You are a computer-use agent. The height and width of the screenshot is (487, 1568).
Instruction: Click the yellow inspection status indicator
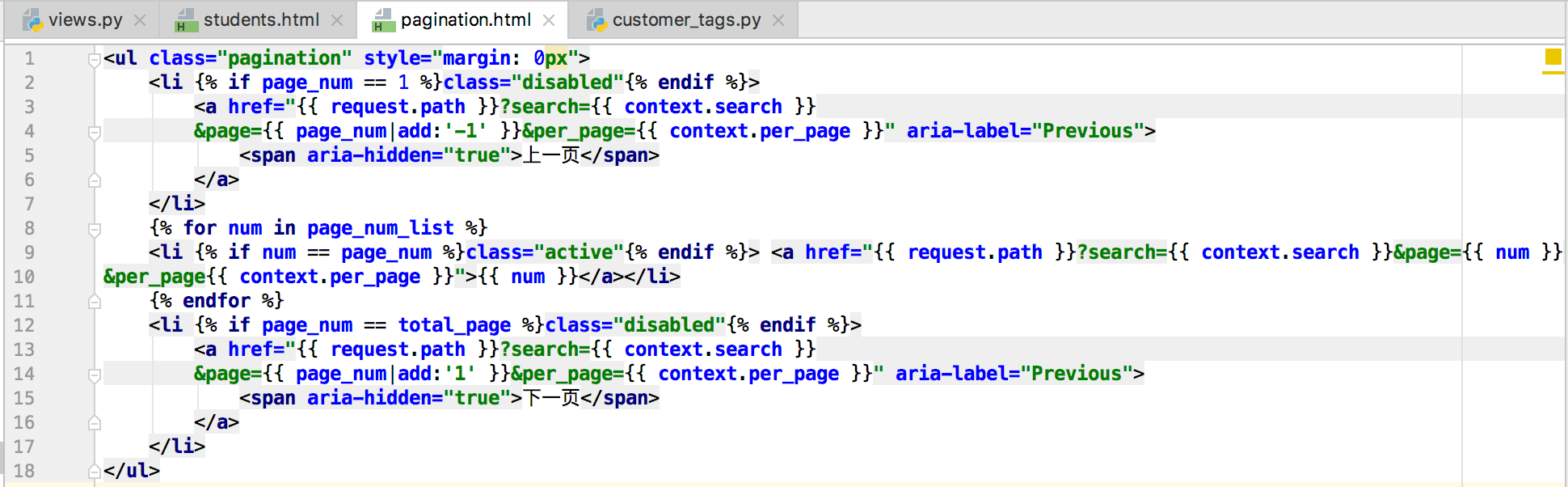click(x=1553, y=57)
